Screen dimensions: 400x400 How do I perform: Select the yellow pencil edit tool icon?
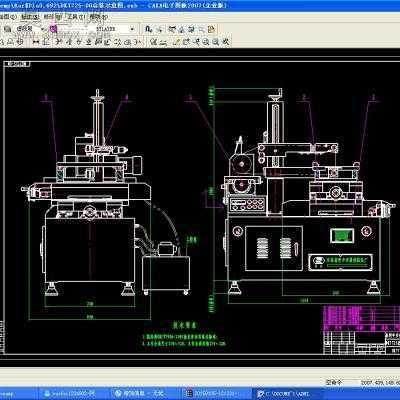177,42
